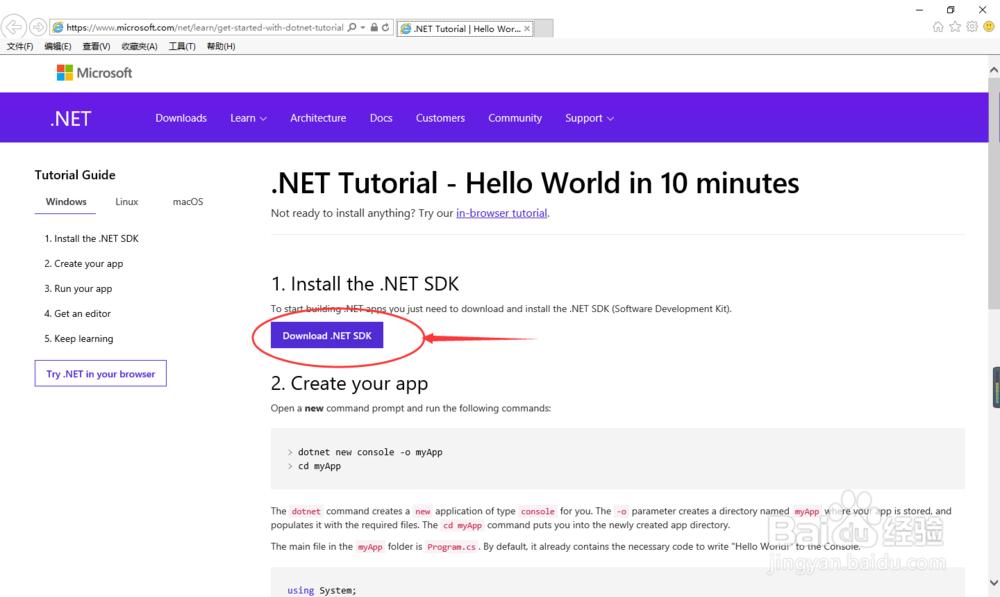Open the 工具(T) menu
1000x597 pixels.
tap(182, 47)
